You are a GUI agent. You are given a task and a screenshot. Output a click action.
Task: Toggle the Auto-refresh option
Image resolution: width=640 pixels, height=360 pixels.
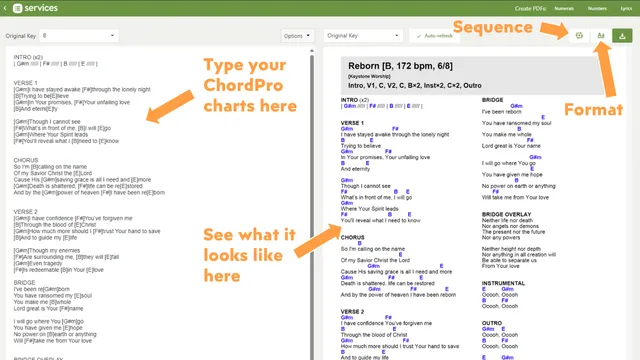434,36
